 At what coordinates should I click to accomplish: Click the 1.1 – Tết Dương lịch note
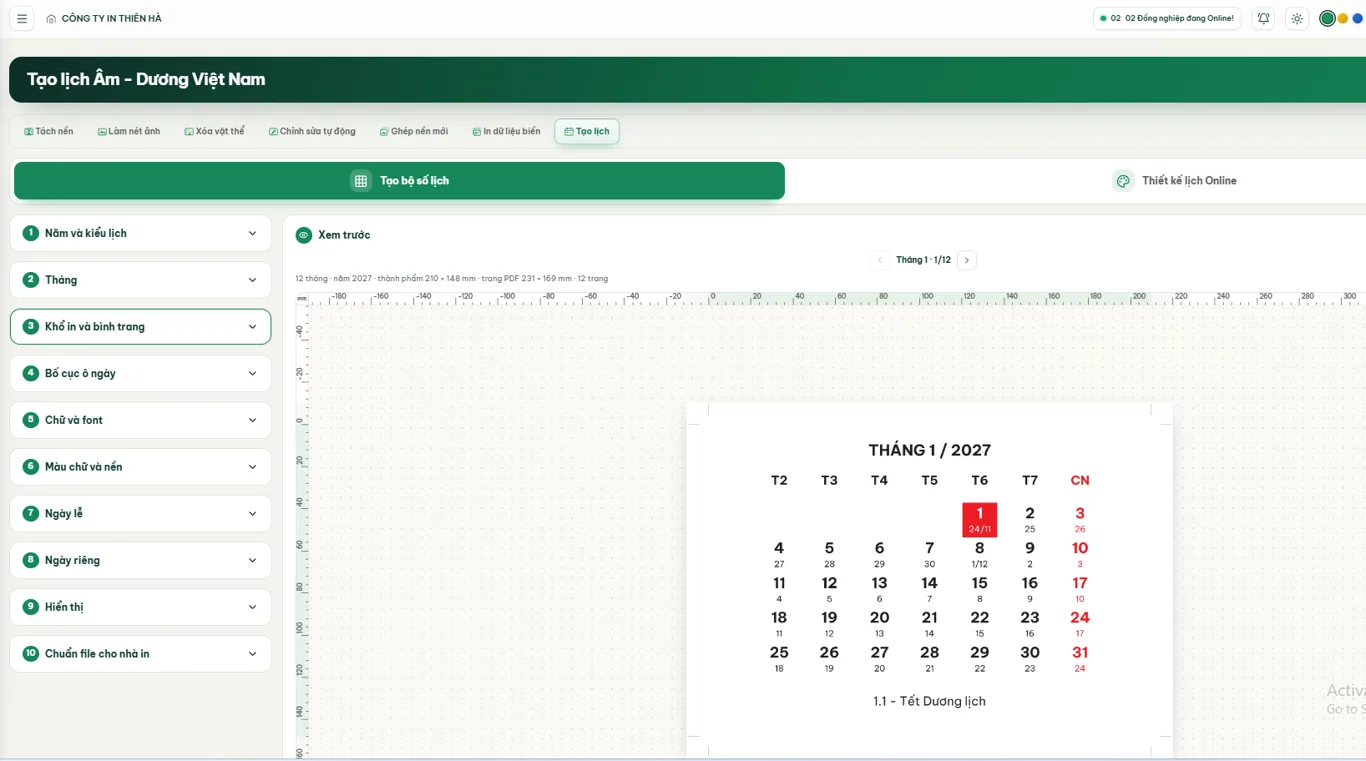(930, 701)
